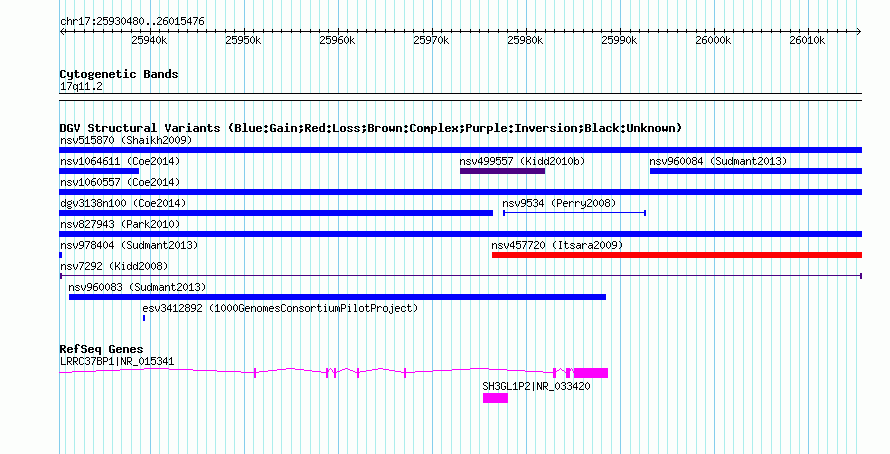Image resolution: width=890 pixels, height=454 pixels.
Task: Open nsv457720 (Itsara2009) label
Action: pos(557,245)
